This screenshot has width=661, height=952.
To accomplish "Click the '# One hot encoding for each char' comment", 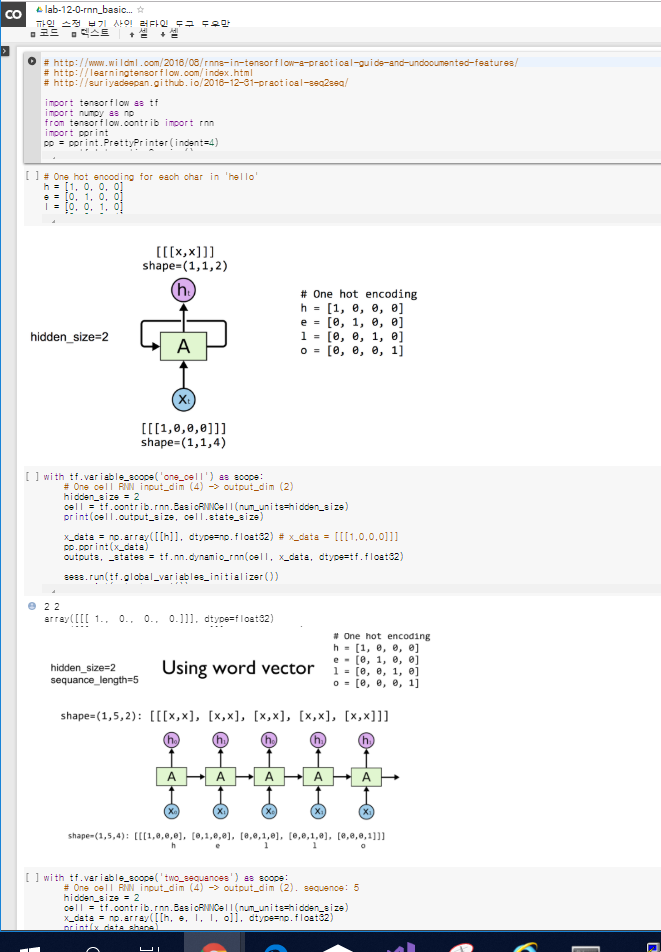I will (x=151, y=177).
